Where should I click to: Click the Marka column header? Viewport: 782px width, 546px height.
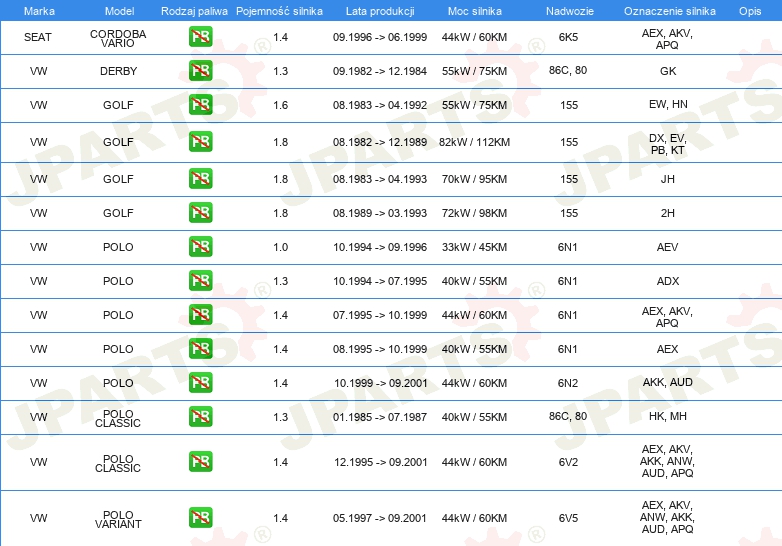point(39,11)
